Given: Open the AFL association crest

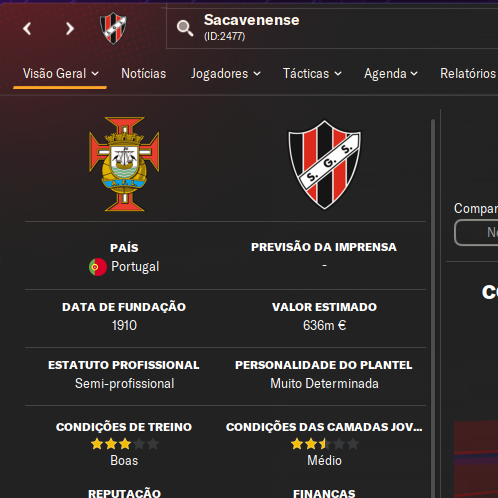Looking at the screenshot, I should [124, 164].
